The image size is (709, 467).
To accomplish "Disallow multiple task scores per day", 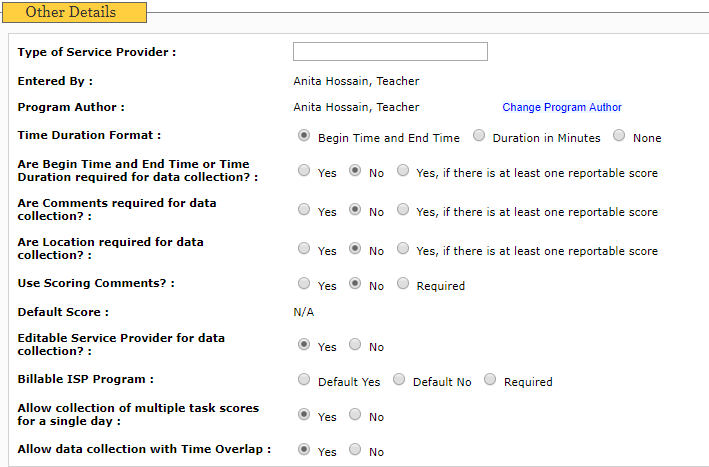I will [355, 414].
